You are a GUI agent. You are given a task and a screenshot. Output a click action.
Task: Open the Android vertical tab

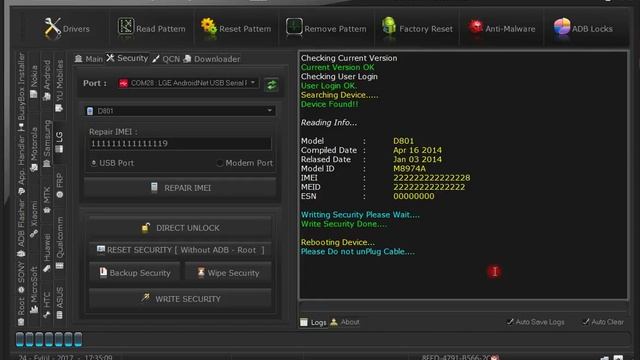[47, 80]
